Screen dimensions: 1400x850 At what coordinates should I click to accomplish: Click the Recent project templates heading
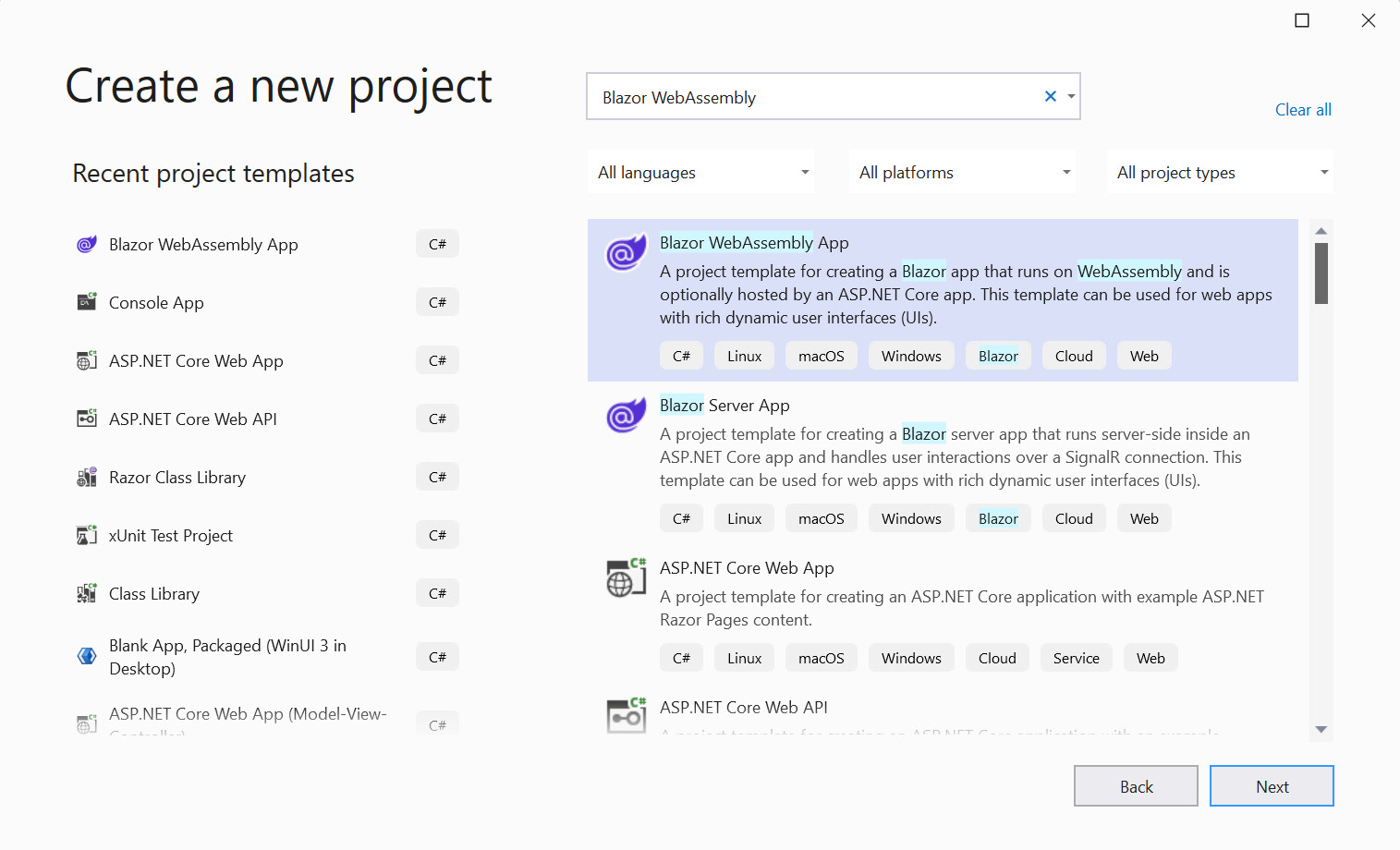(213, 174)
